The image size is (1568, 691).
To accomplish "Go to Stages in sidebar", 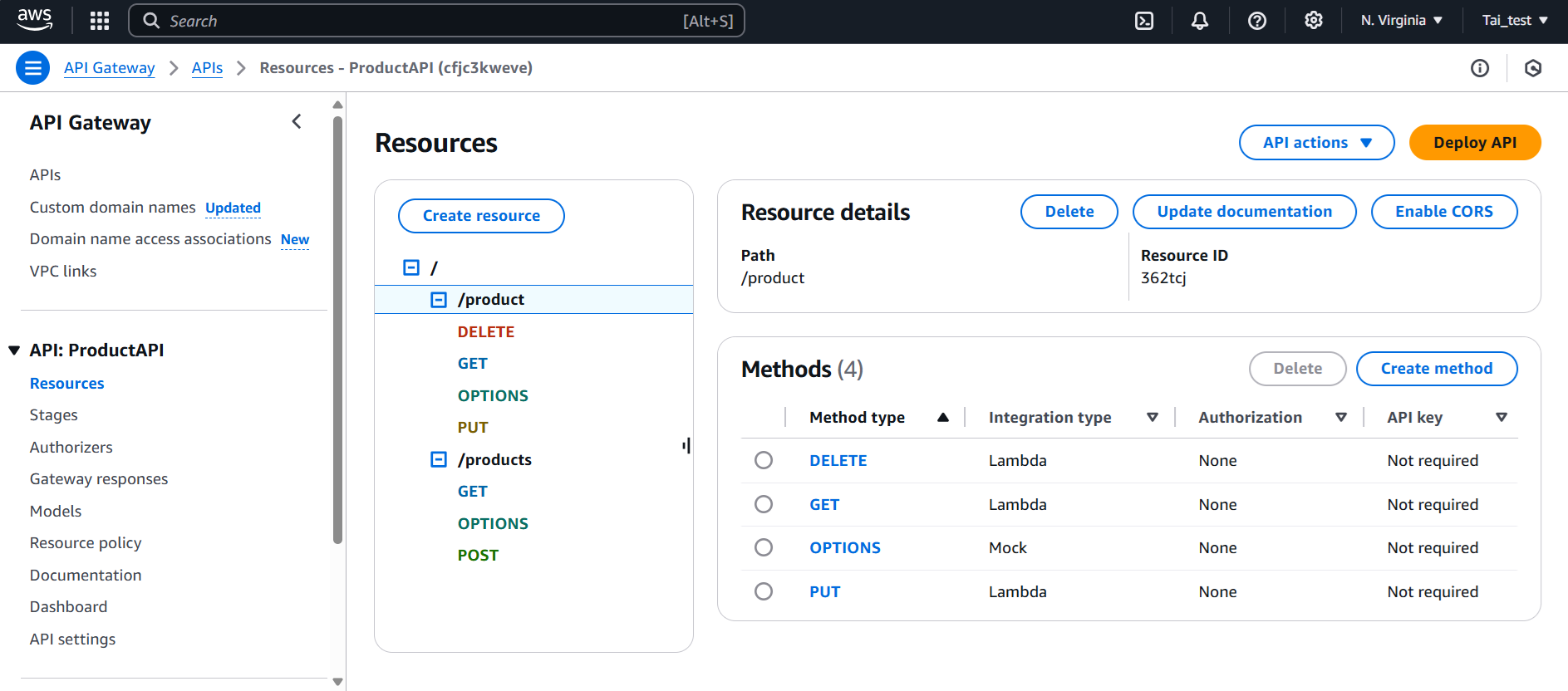I will point(54,415).
